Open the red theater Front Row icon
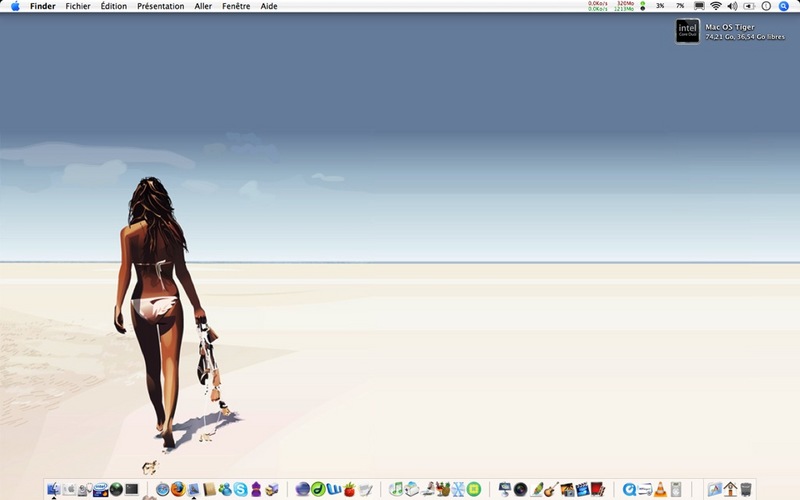 click(x=598, y=489)
